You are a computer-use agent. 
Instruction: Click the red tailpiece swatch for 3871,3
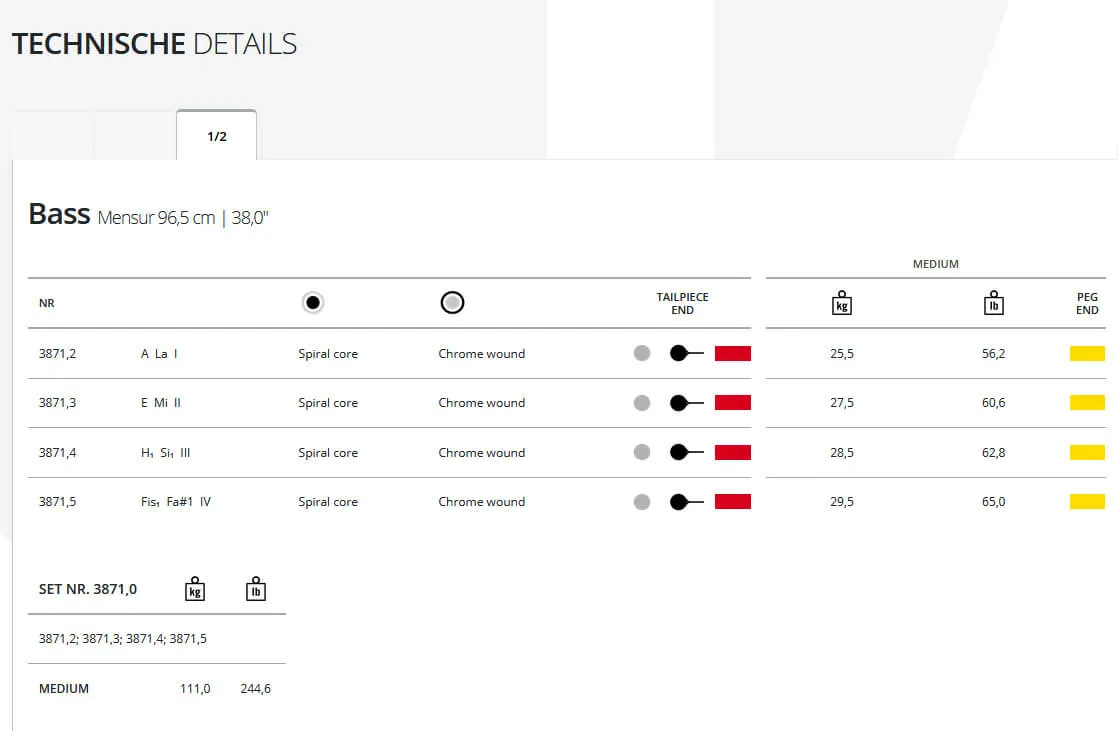coord(732,403)
